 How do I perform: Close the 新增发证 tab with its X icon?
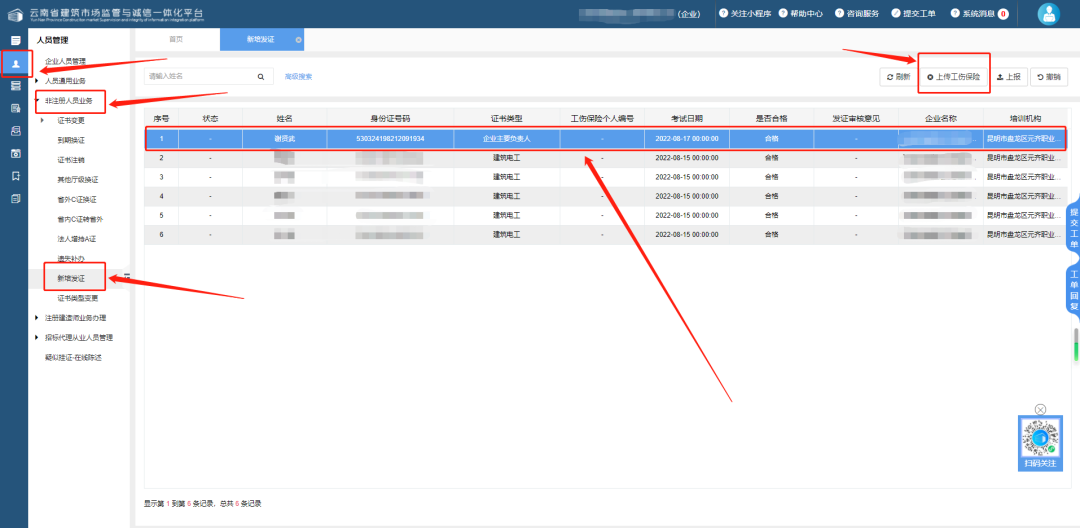pyautogui.click(x=298, y=39)
